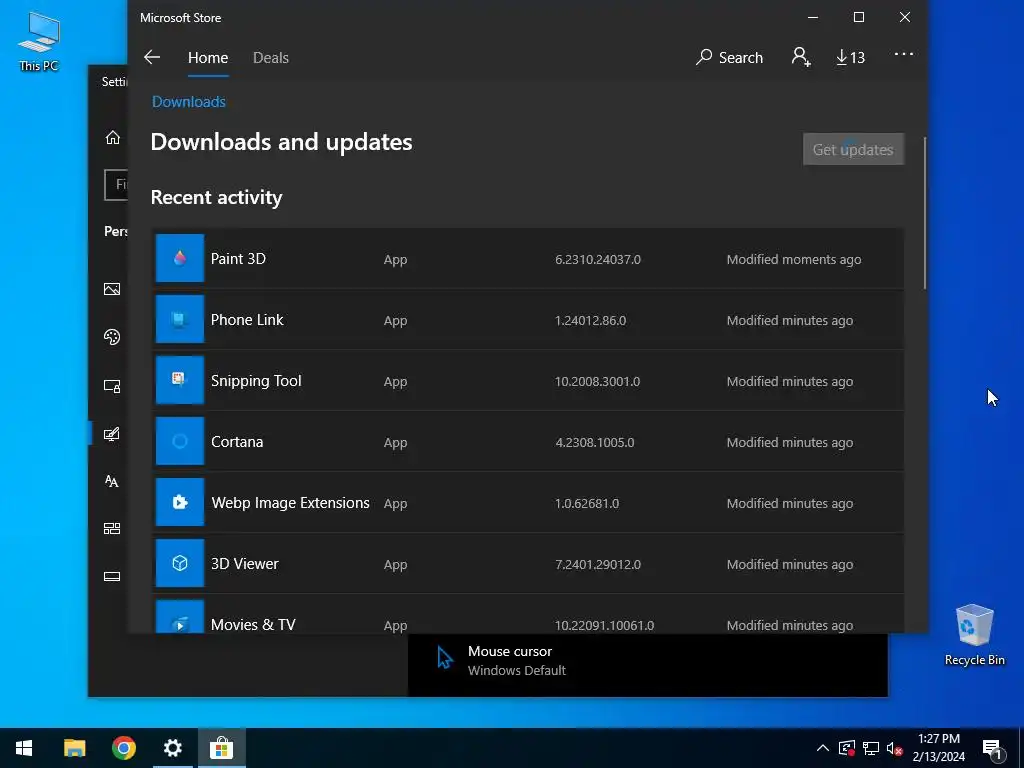
Task: Select the Paint 3D row name
Action: click(238, 259)
